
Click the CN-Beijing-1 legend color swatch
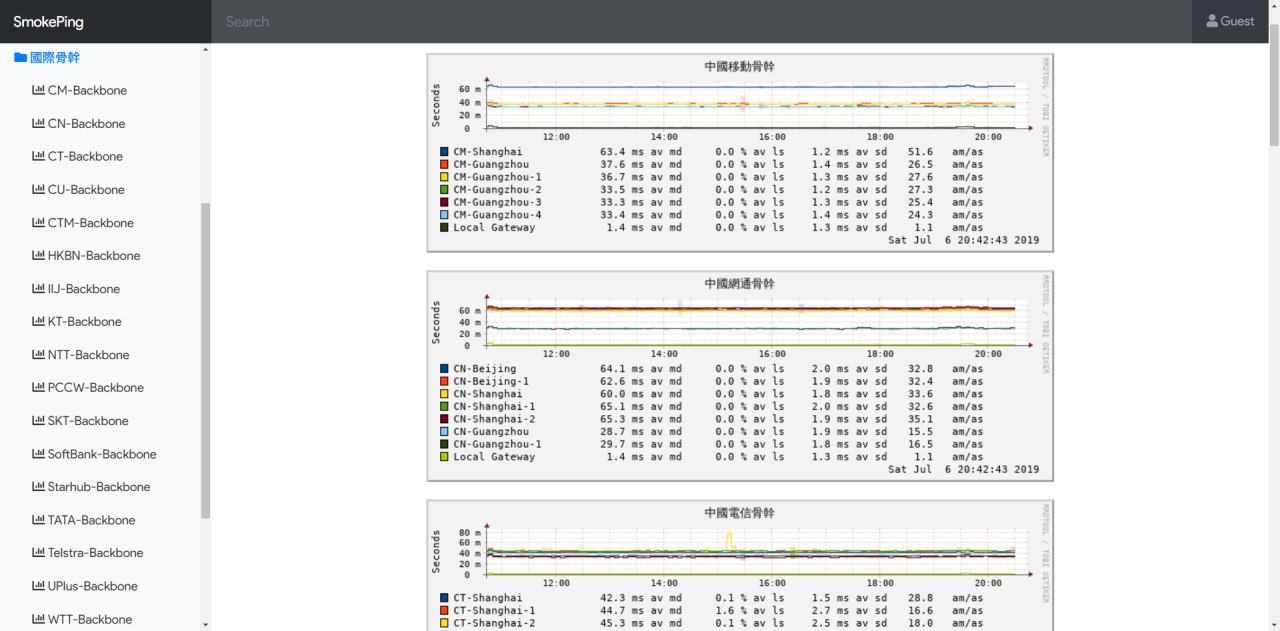[x=444, y=381]
